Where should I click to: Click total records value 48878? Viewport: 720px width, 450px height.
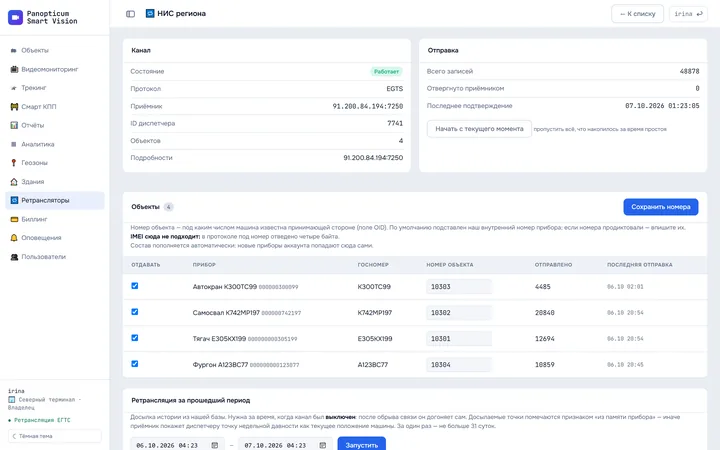[689, 71]
